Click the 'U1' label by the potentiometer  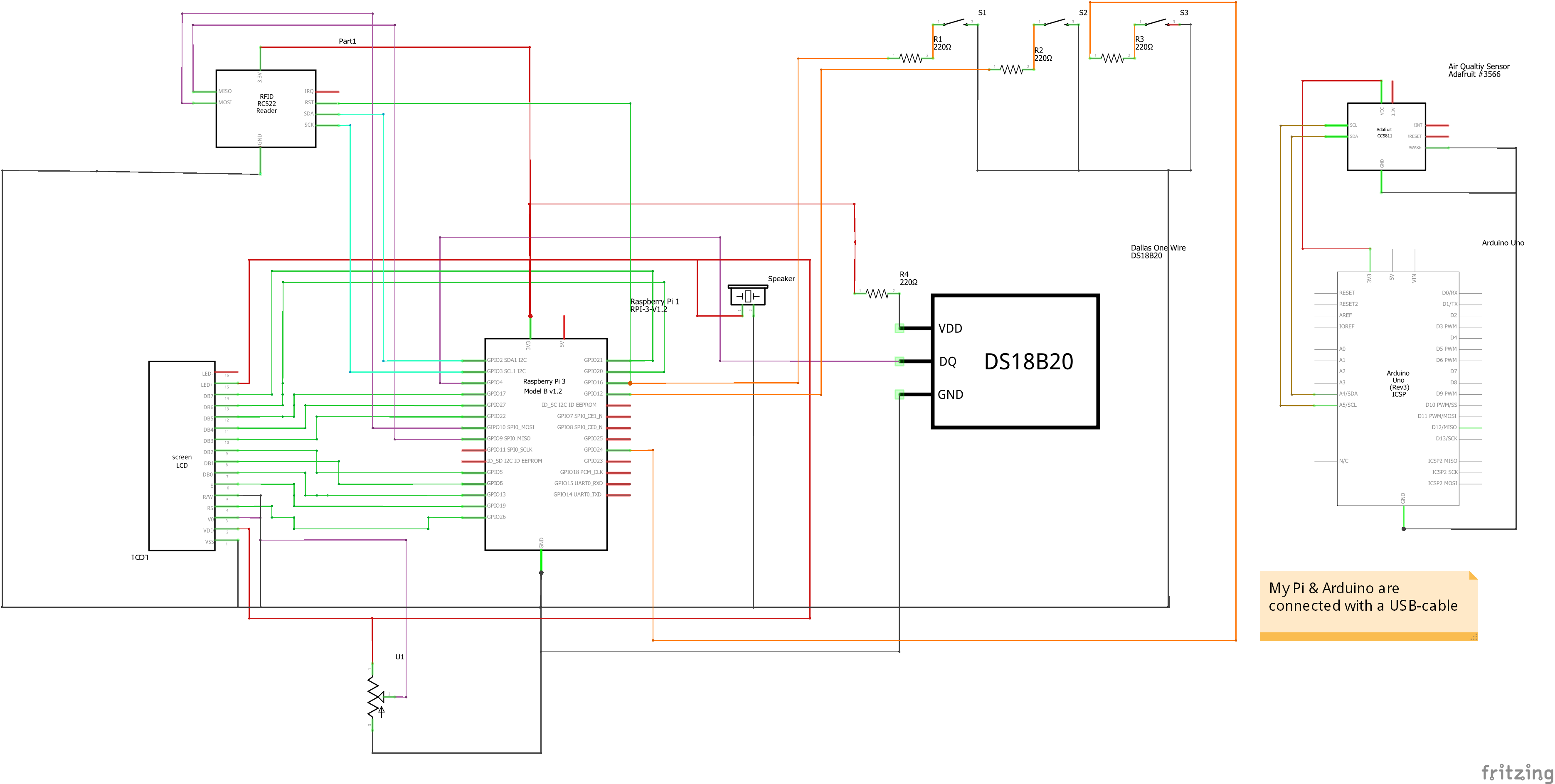399,656
